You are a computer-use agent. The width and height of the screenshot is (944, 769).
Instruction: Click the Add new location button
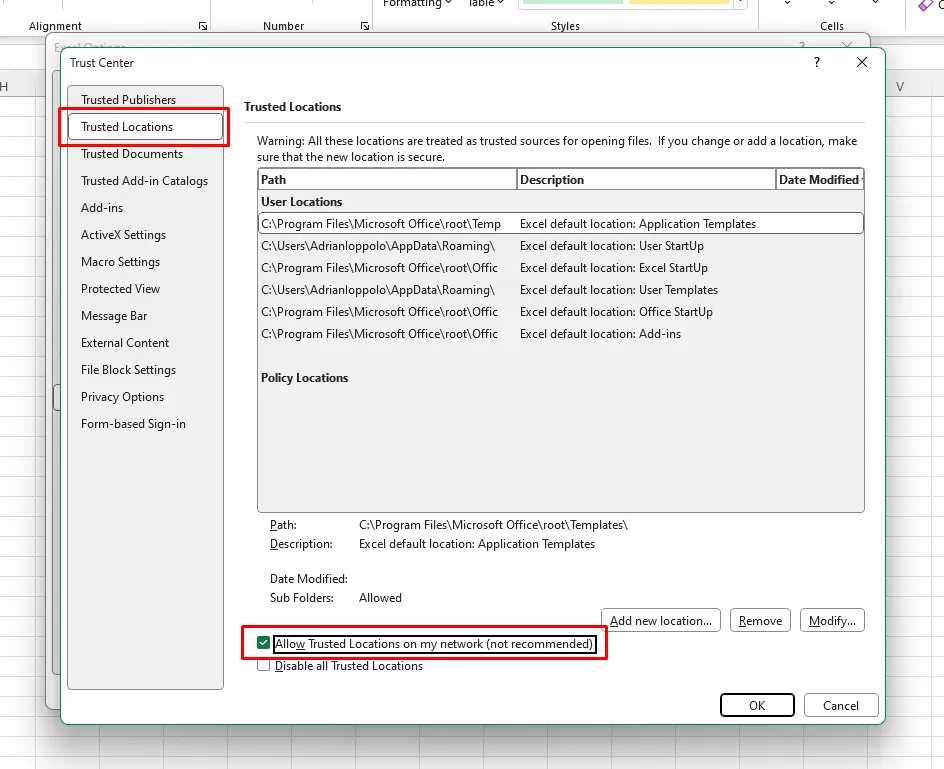click(x=660, y=621)
